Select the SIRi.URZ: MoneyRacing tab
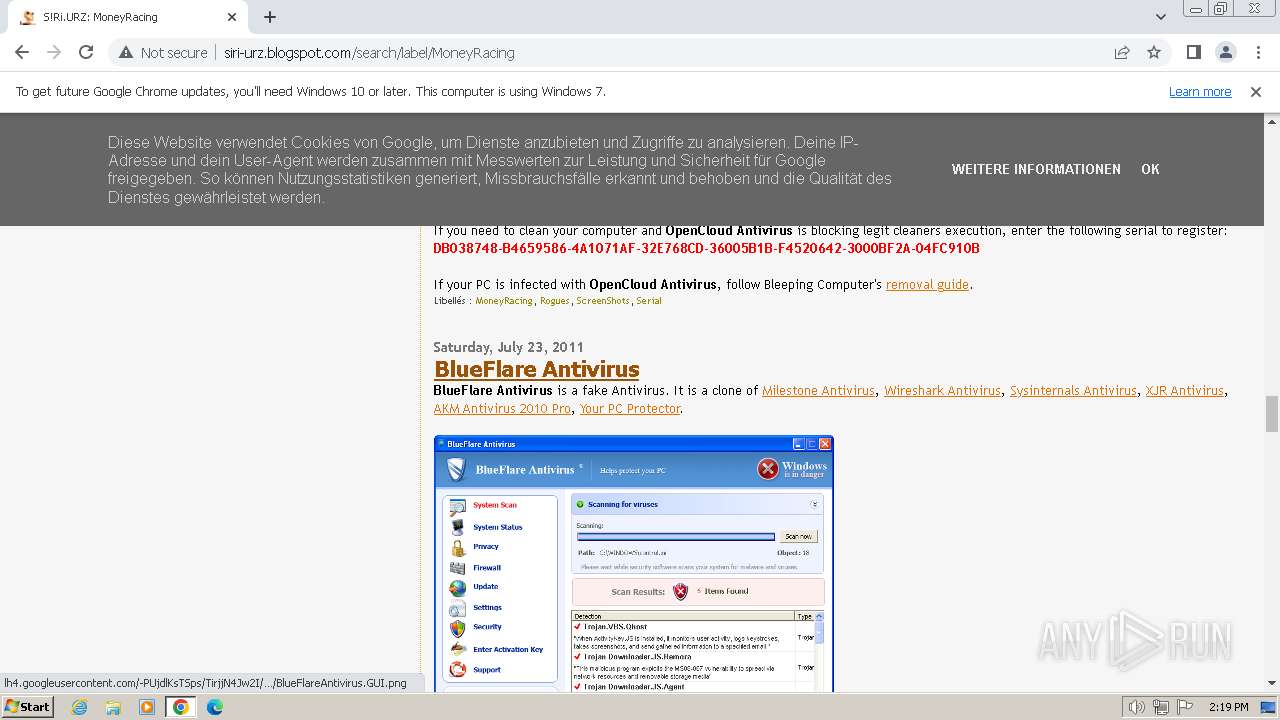1280x720 pixels. [x=128, y=17]
